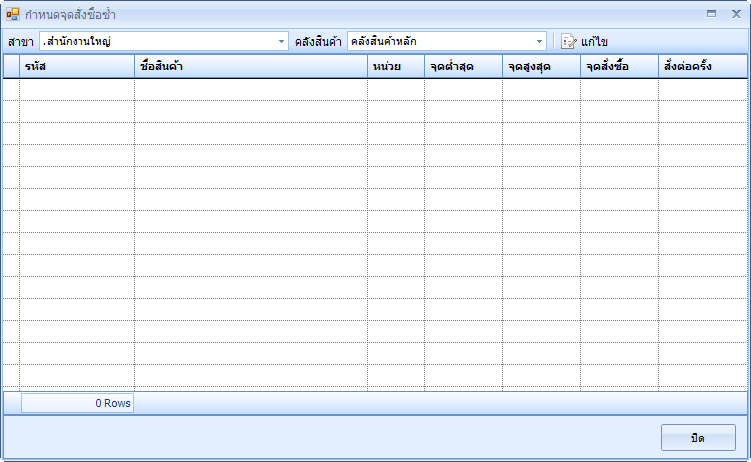Maximize the กำหนดจุดสั่งซื้อซ้ำ window
The width and height of the screenshot is (751, 462).
pos(711,14)
